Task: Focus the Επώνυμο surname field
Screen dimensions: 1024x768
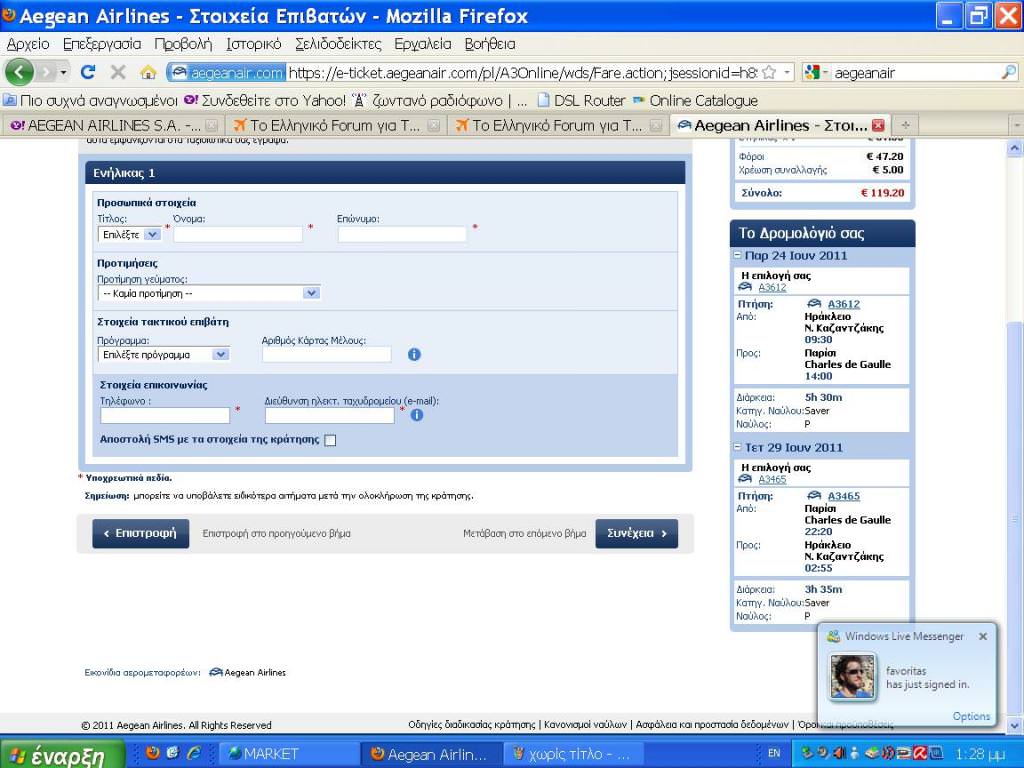Action: (x=402, y=234)
